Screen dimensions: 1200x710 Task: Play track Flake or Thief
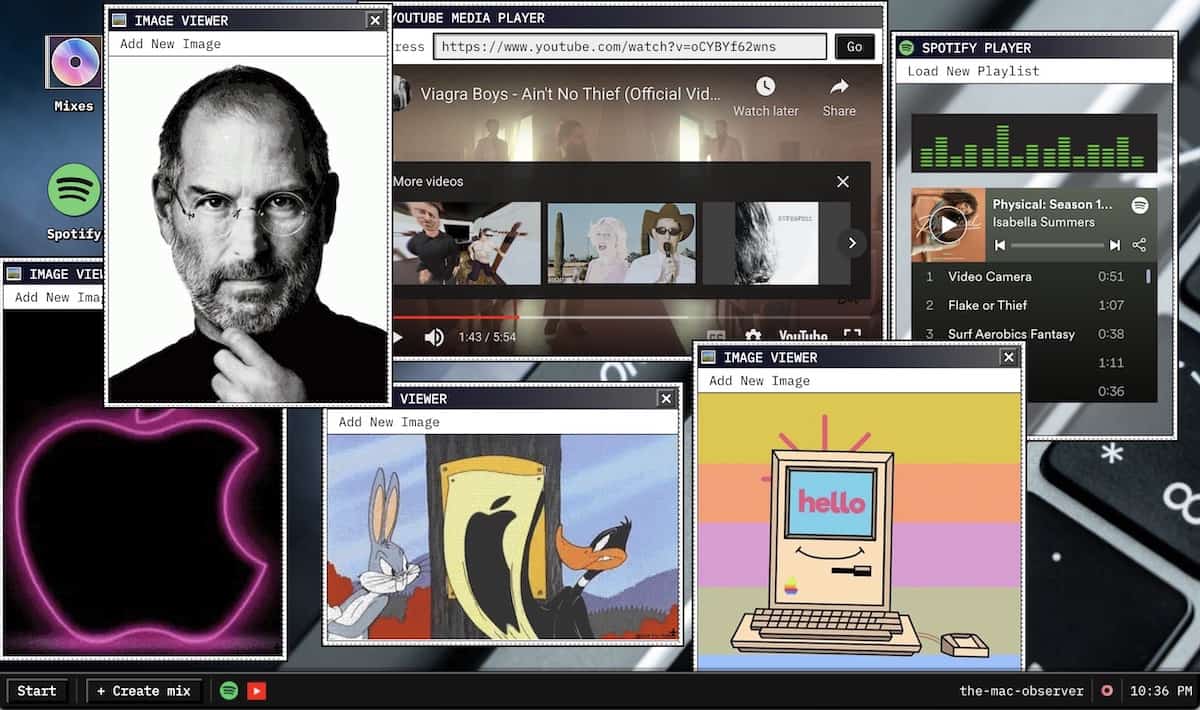point(987,305)
